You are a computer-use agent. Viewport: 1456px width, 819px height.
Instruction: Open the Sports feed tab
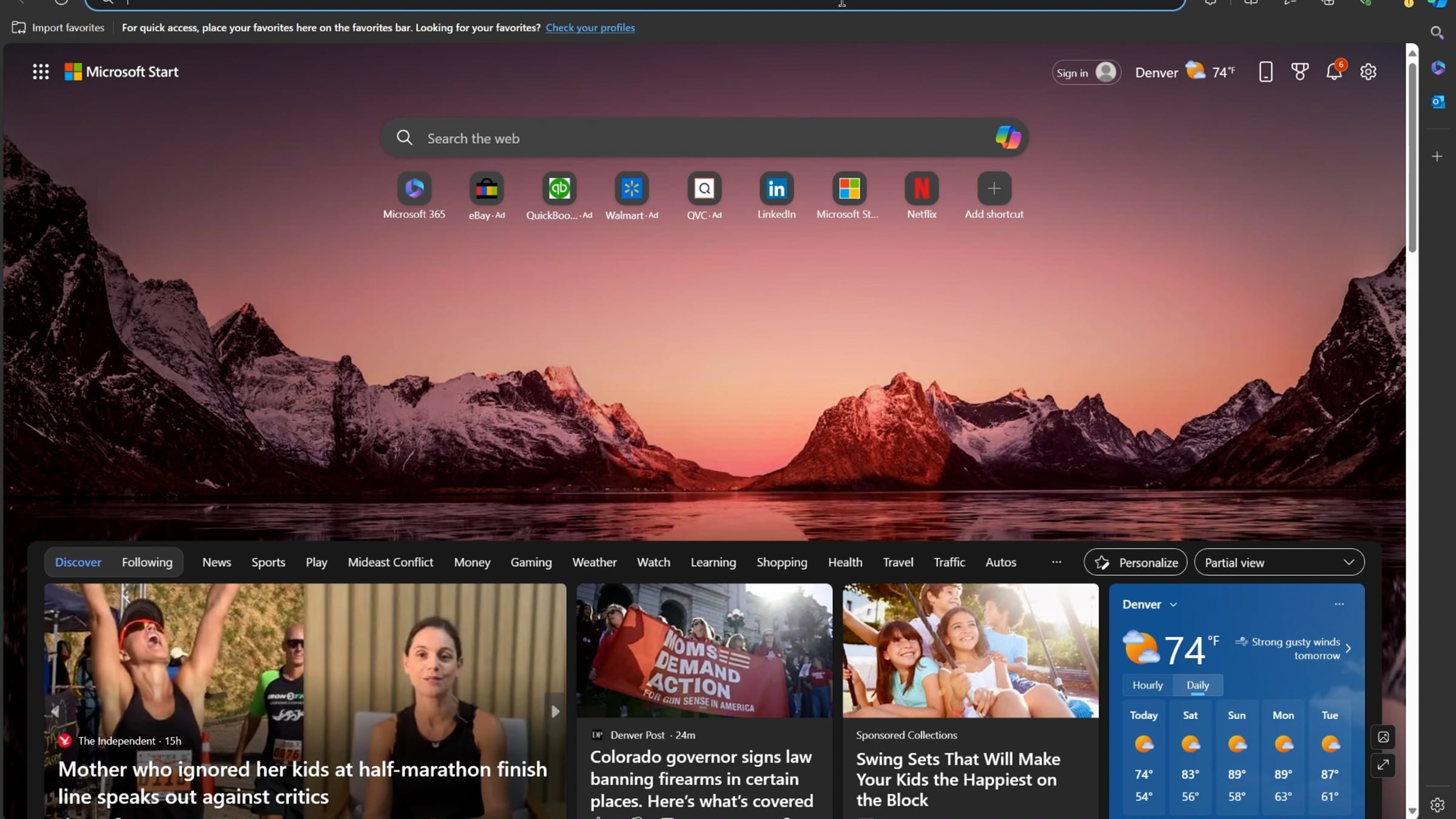268,562
